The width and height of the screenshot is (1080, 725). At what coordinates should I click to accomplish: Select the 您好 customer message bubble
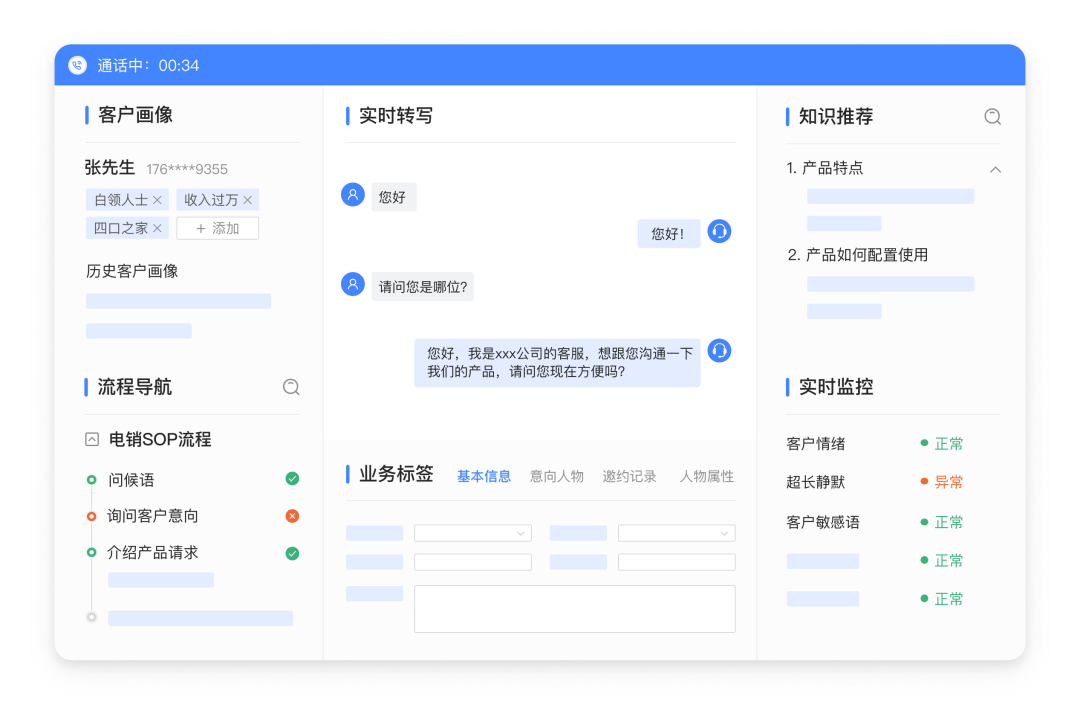point(393,198)
